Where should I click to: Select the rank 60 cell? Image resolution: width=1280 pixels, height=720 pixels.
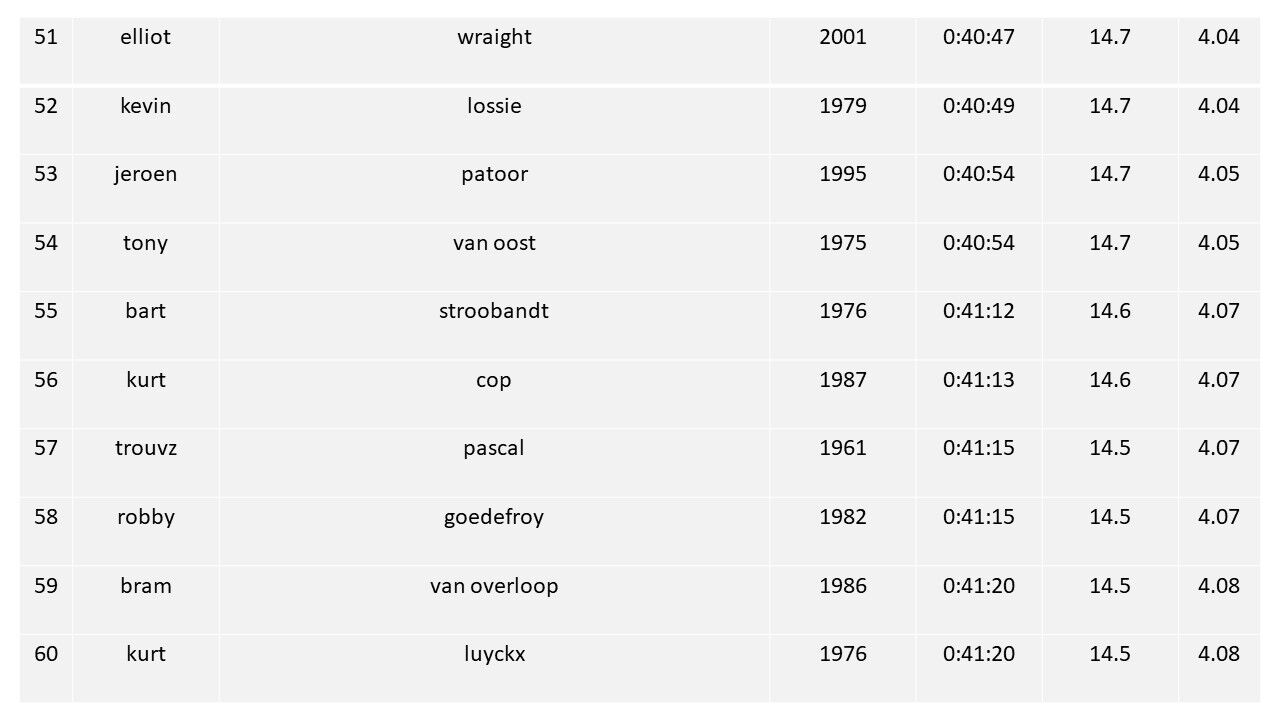pos(46,654)
